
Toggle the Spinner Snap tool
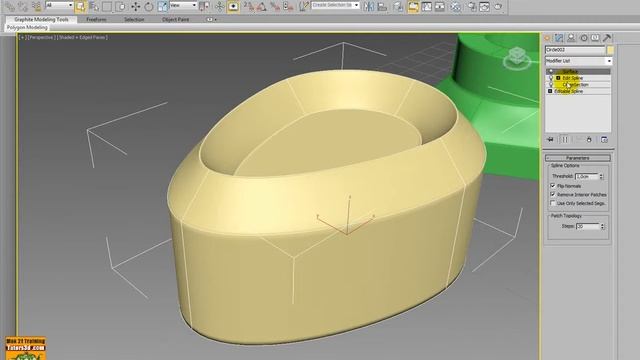tap(289, 6)
